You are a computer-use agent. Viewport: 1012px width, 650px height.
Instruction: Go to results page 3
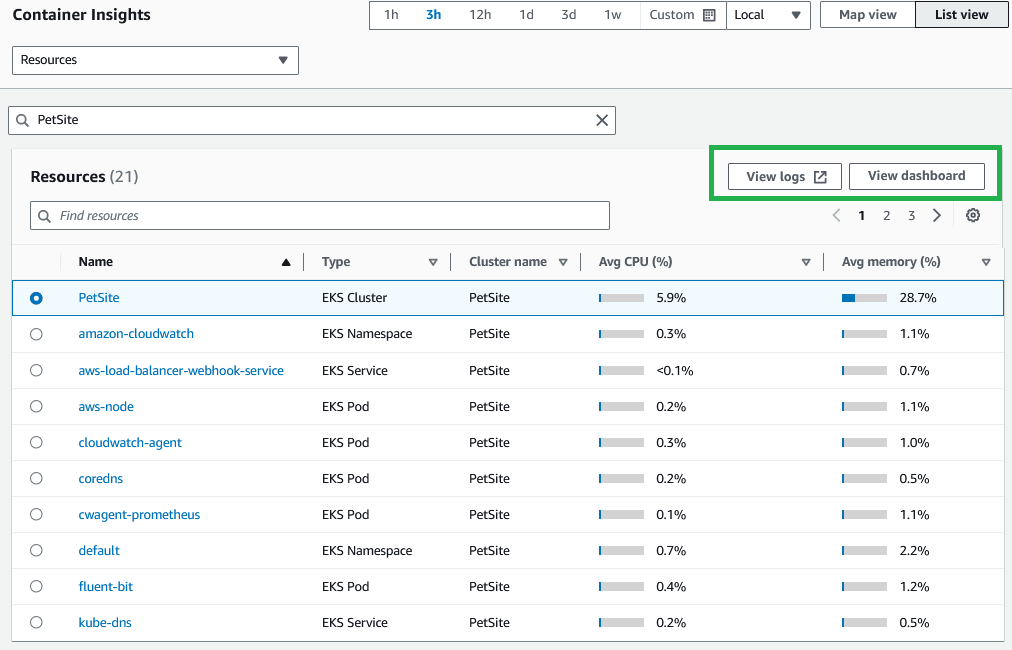coord(911,215)
